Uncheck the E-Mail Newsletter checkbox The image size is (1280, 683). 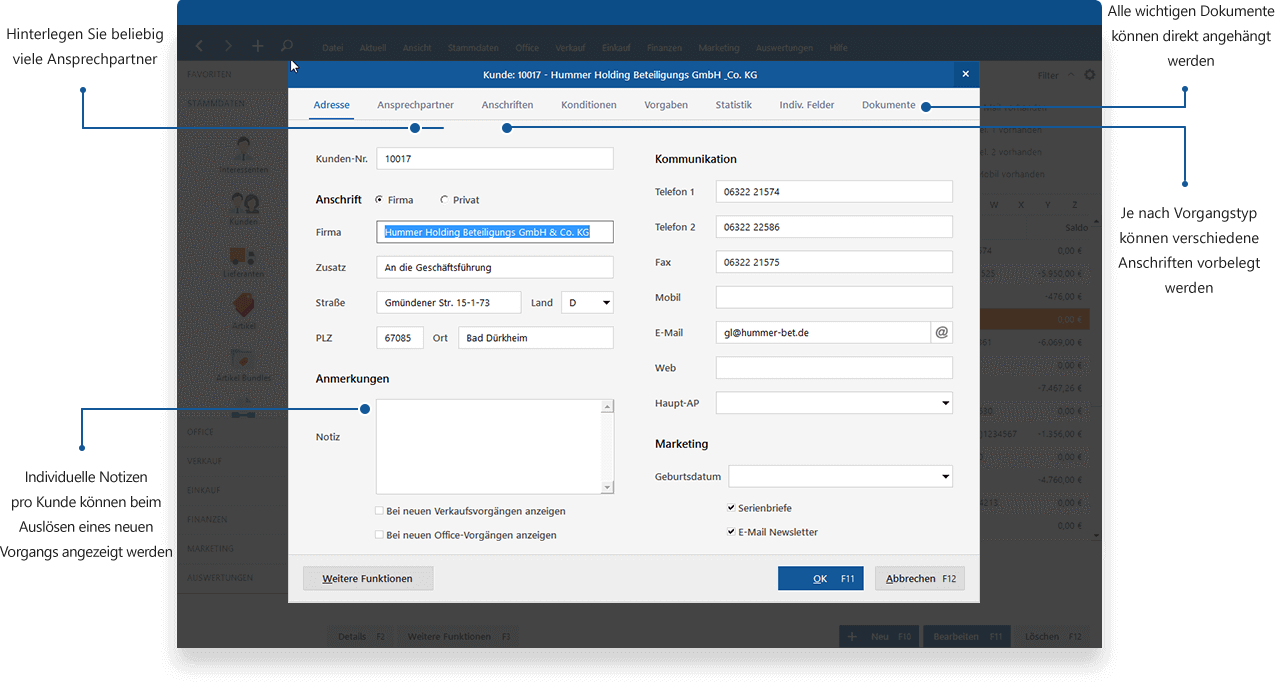click(x=732, y=532)
